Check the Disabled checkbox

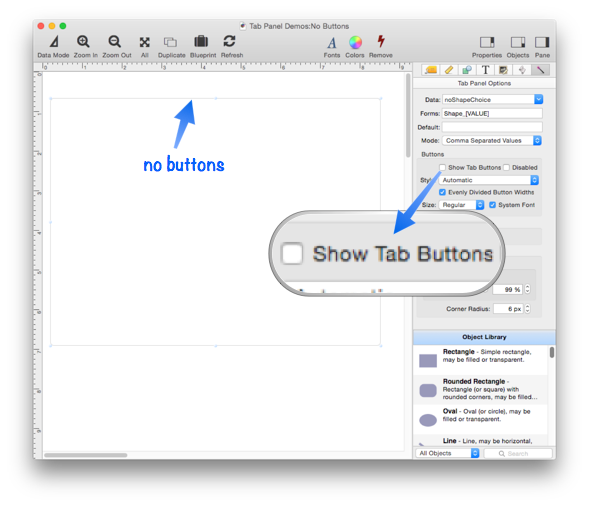[506, 167]
